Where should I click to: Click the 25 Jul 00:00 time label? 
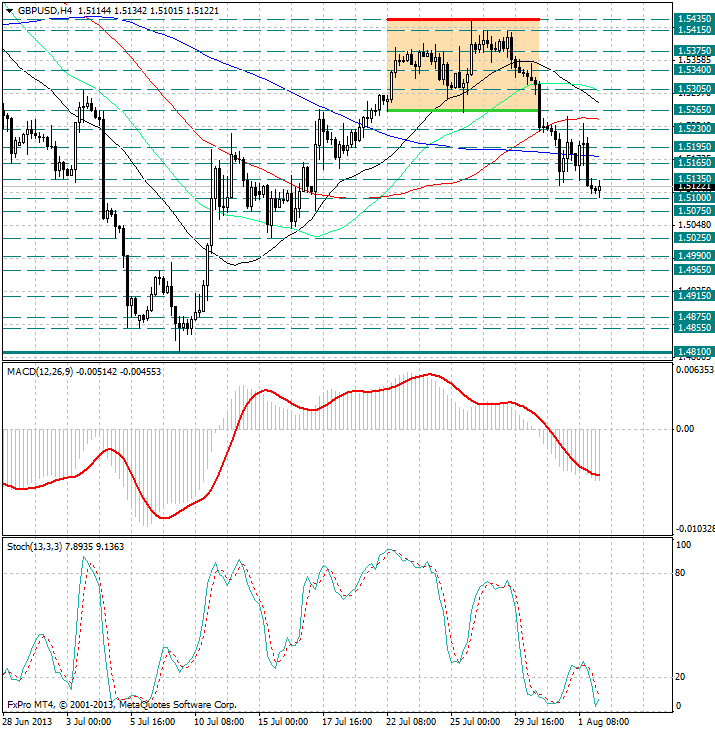[x=475, y=722]
